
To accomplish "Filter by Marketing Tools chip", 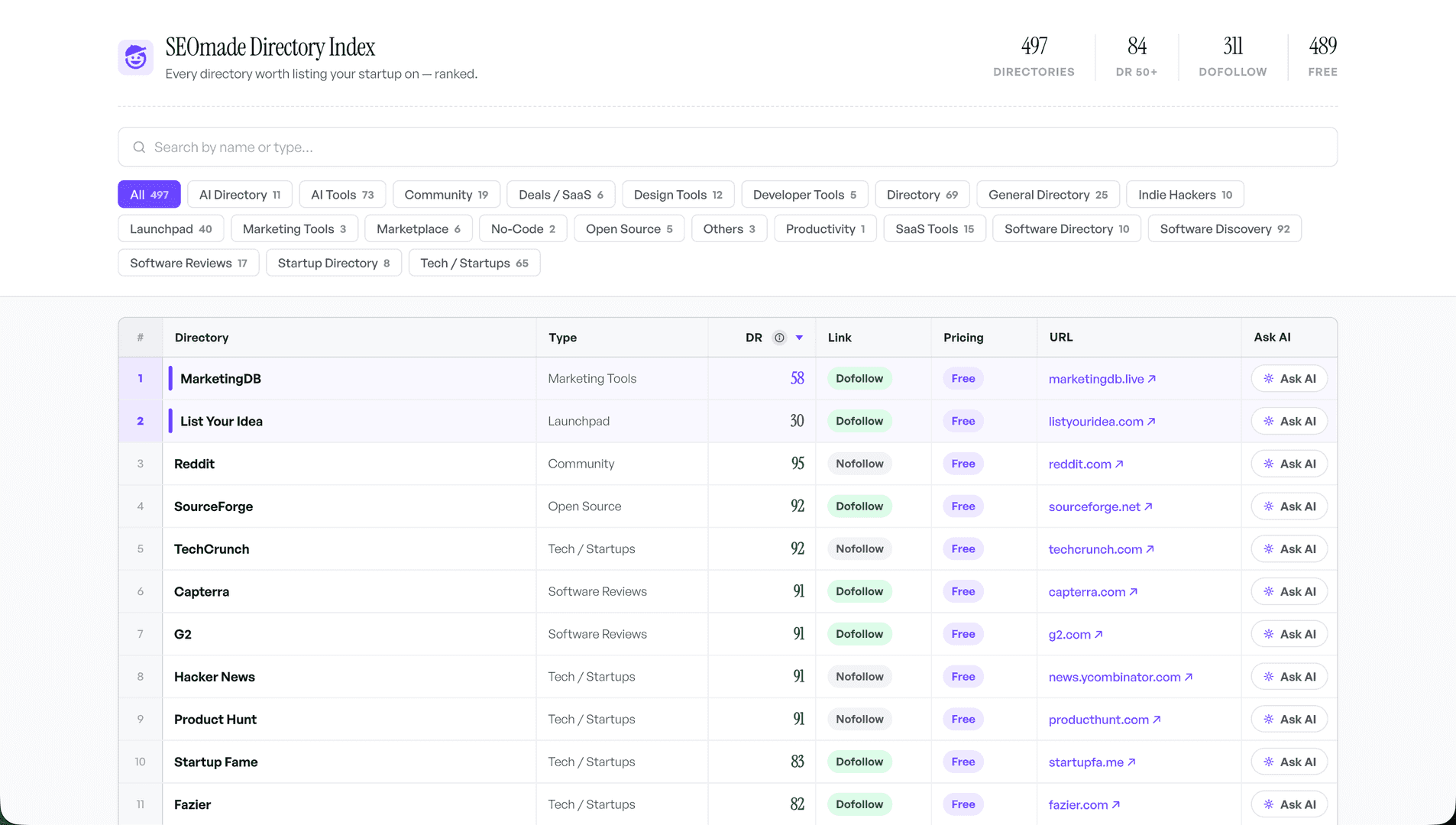I will click(294, 229).
